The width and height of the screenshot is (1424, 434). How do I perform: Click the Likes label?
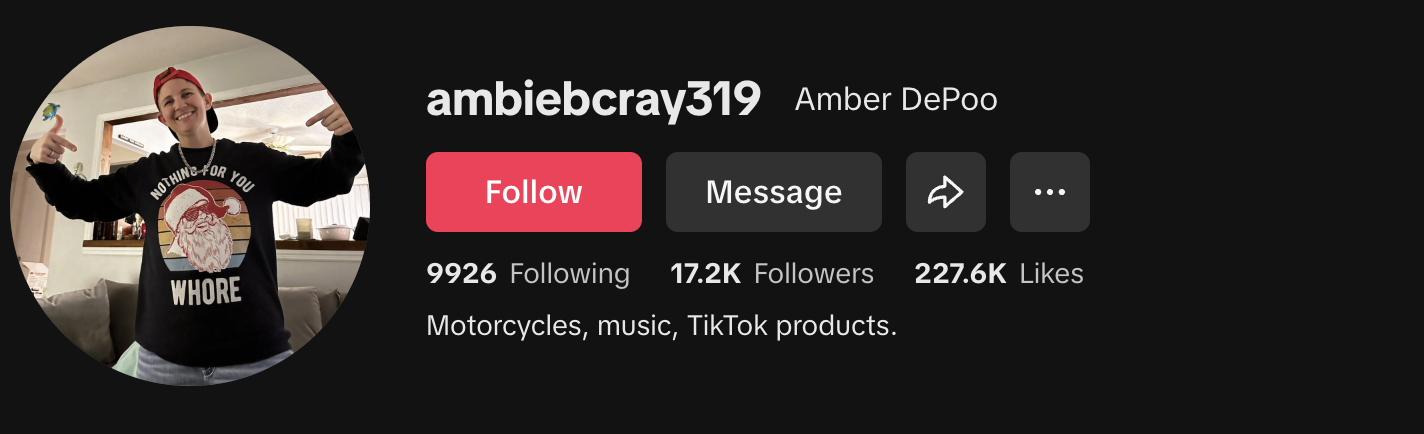pos(1052,274)
